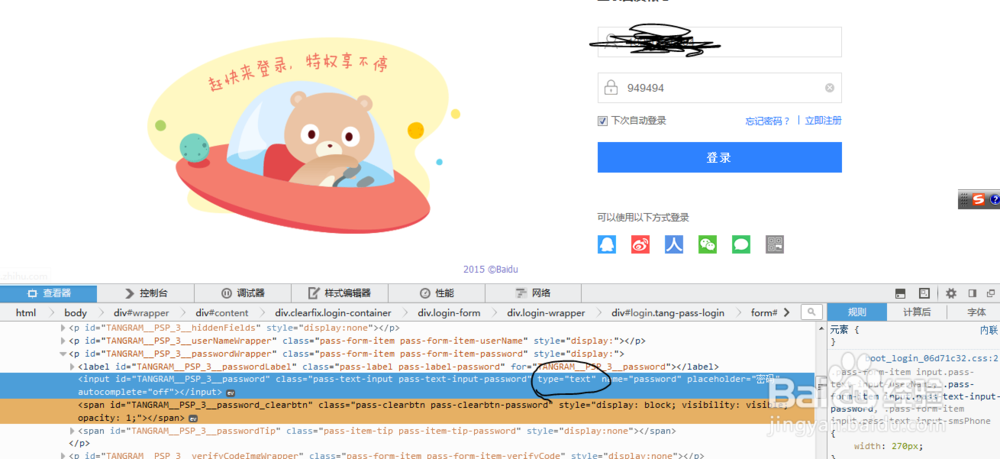Collapse the passwordWrapper p element

[x=63, y=354]
